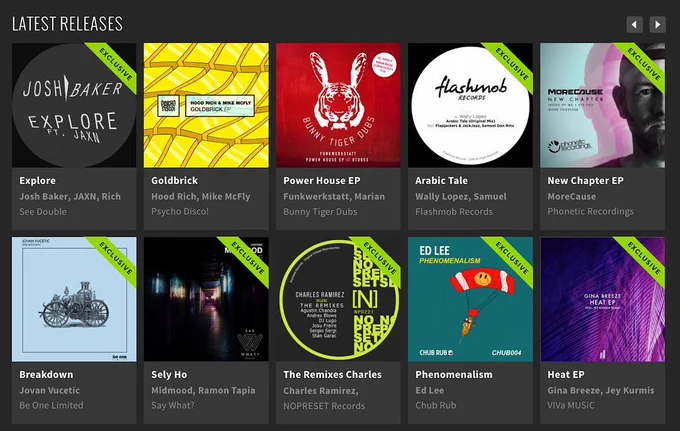The width and height of the screenshot is (680, 431).
Task: Go to previous latest releases page
Action: (634, 25)
